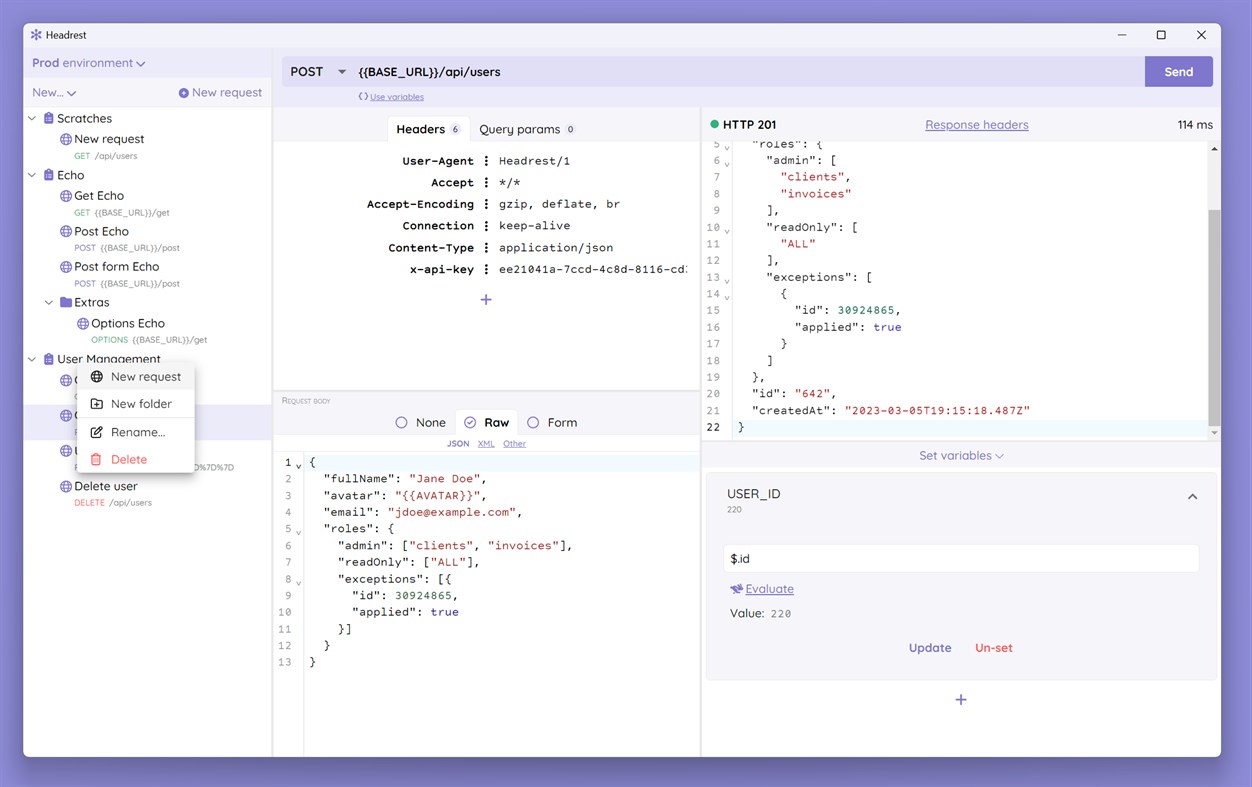Click the globe icon of Post form Echo

coord(66,267)
